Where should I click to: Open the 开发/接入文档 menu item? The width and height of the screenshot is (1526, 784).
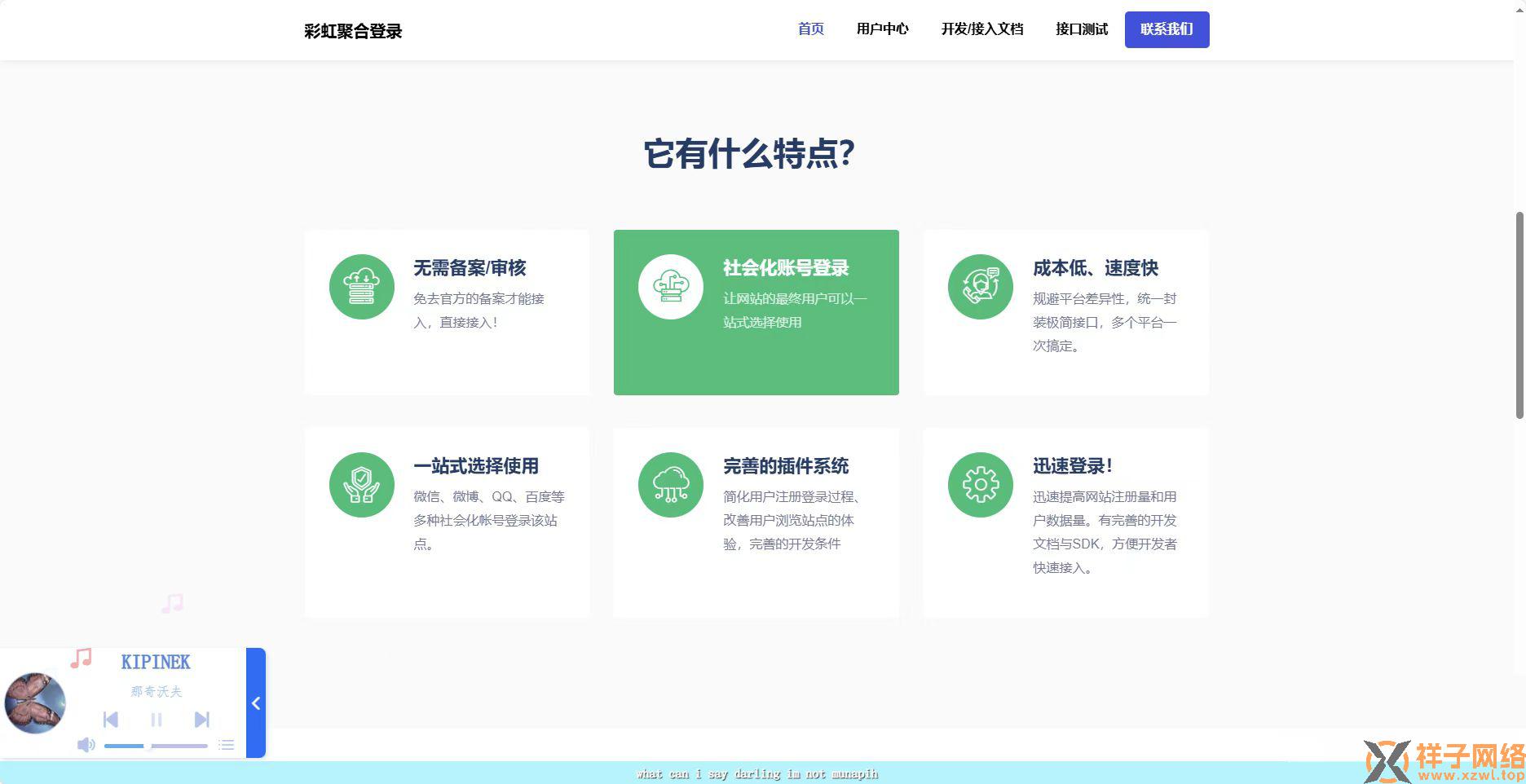click(982, 29)
